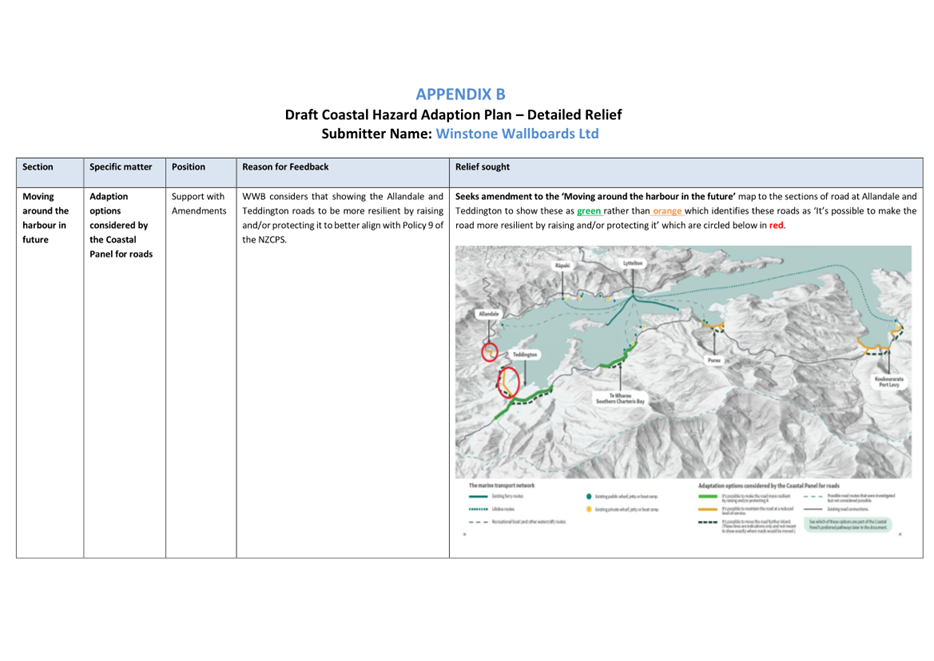The width and height of the screenshot is (934, 661).
Task: Click the 'Adaptation options considered by the Coastal Panel' legend heading
Action: click(768, 486)
